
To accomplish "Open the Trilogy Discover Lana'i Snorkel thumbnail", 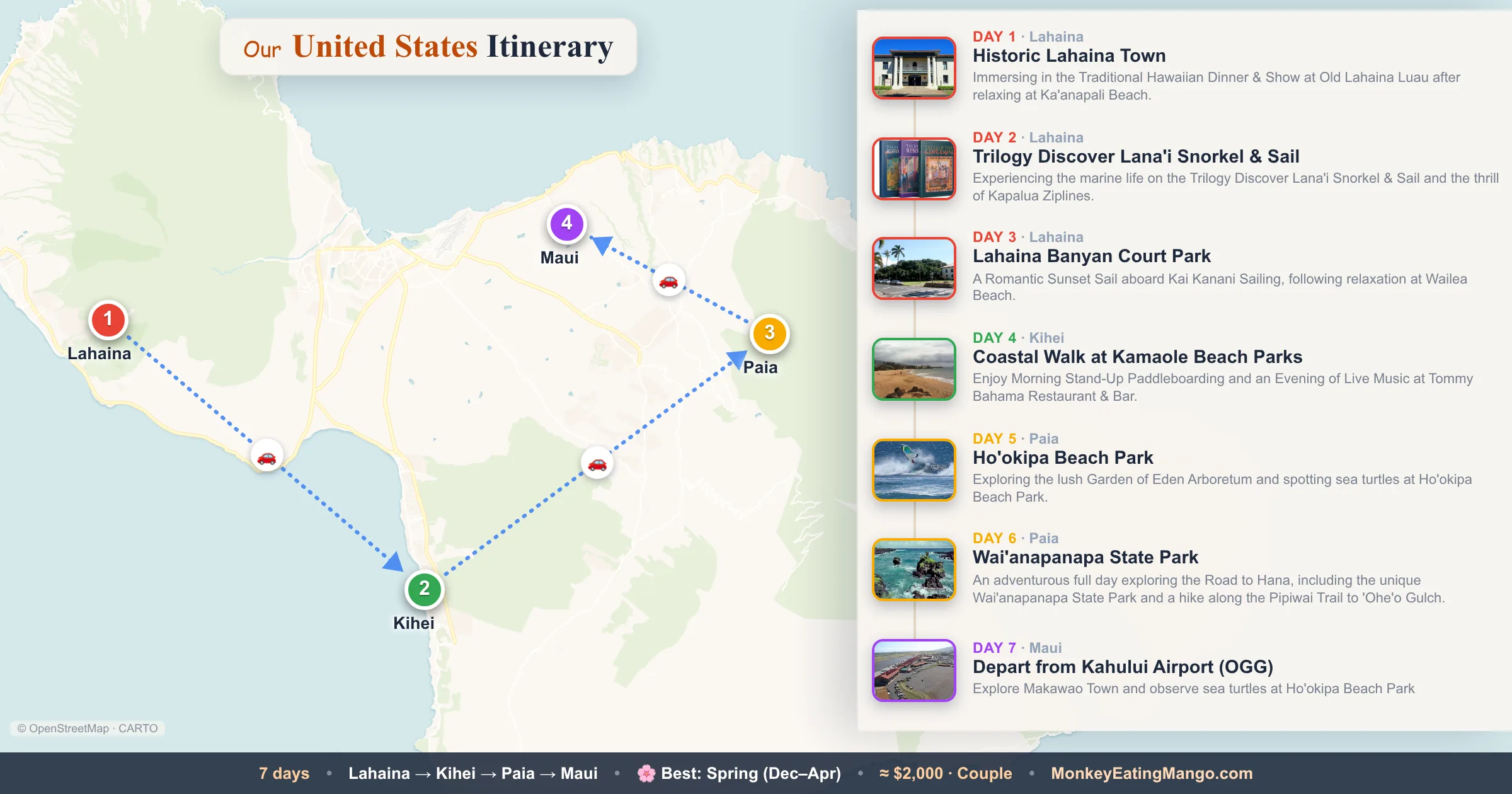I will click(x=913, y=169).
